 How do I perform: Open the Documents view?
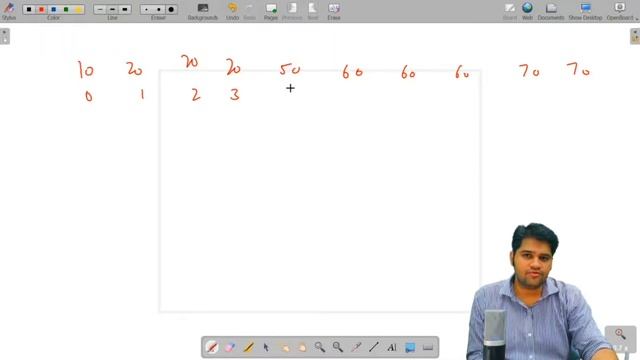551,11
